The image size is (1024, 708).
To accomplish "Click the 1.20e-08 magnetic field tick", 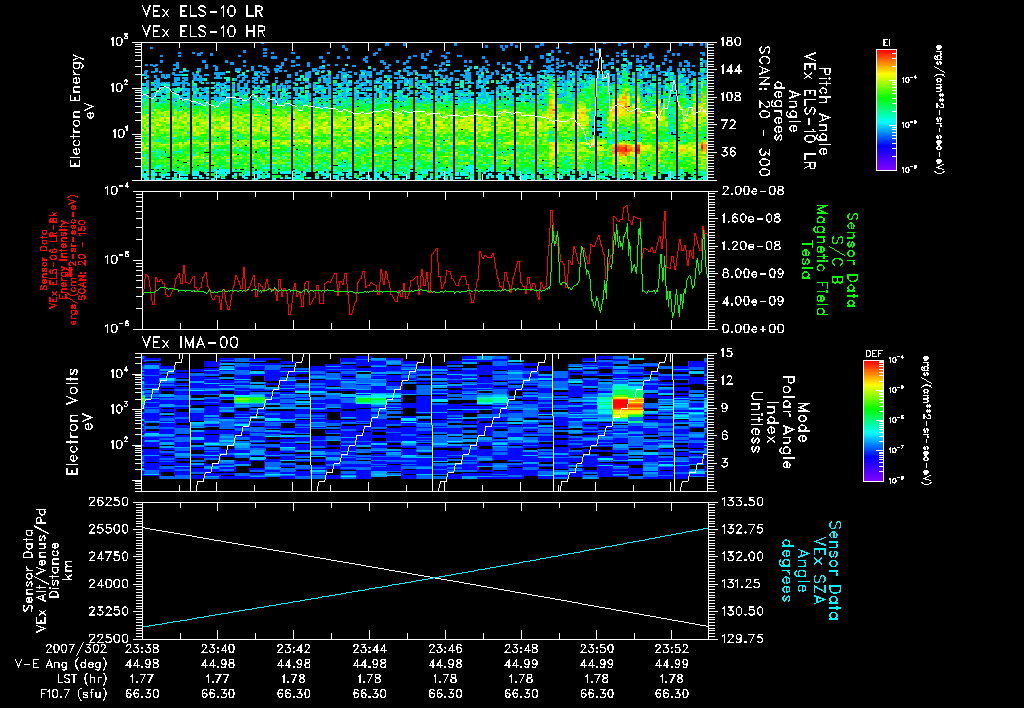I will (x=751, y=246).
